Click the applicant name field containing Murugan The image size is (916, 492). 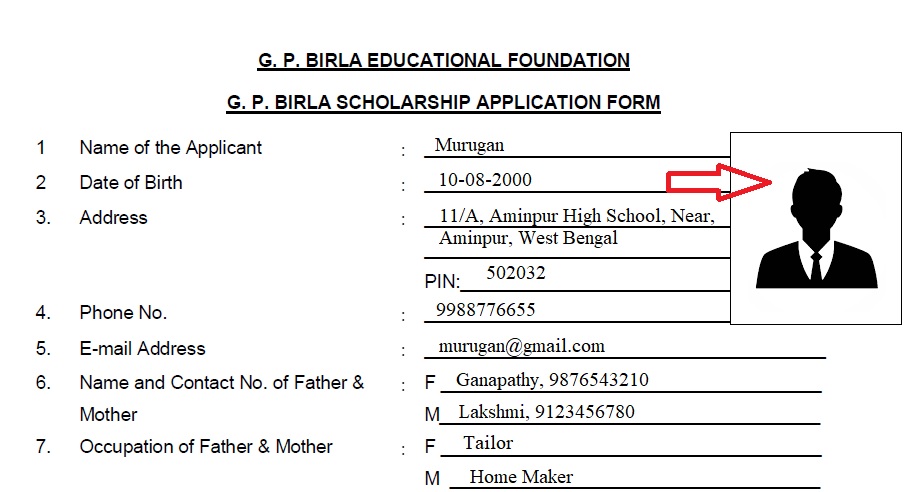coord(470,146)
